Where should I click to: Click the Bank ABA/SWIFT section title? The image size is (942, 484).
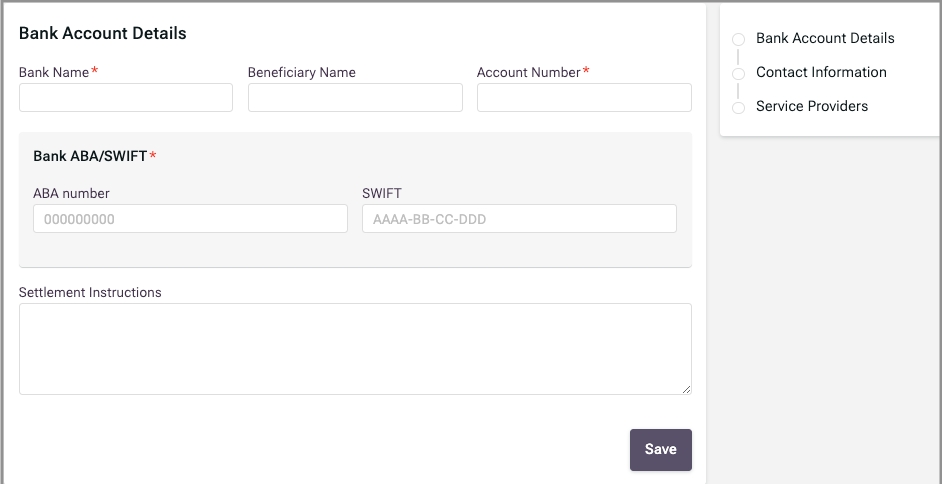click(90, 156)
